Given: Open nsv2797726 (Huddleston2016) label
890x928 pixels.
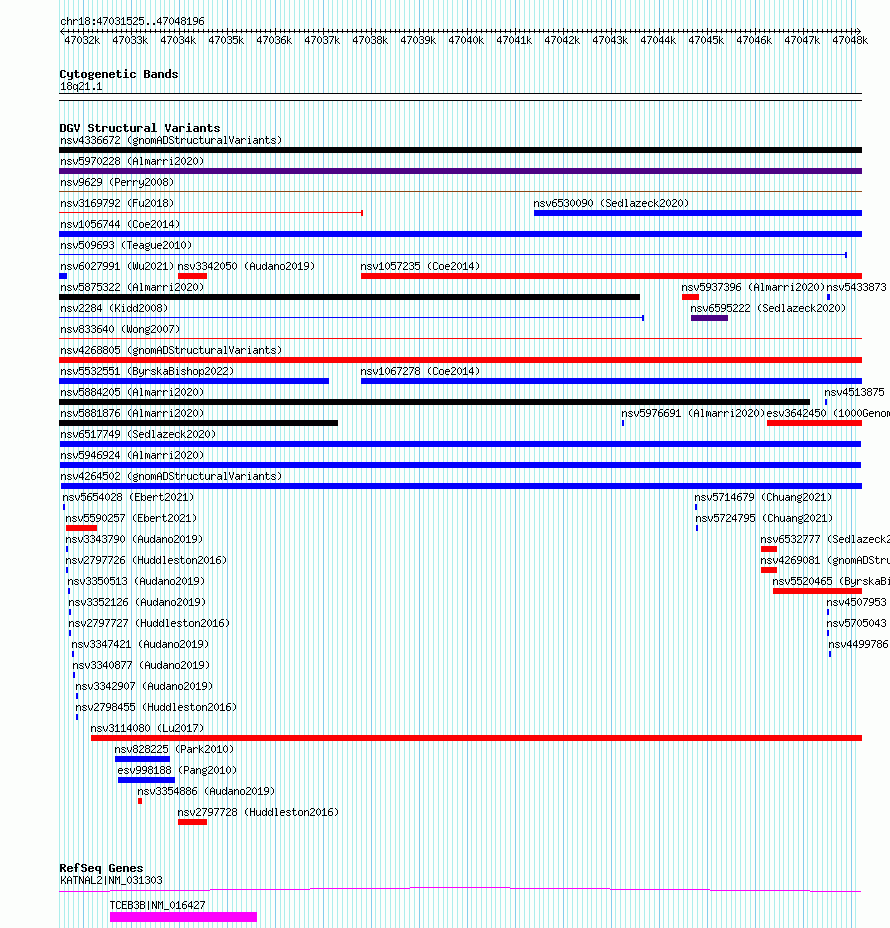Looking at the screenshot, I should 146,560.
